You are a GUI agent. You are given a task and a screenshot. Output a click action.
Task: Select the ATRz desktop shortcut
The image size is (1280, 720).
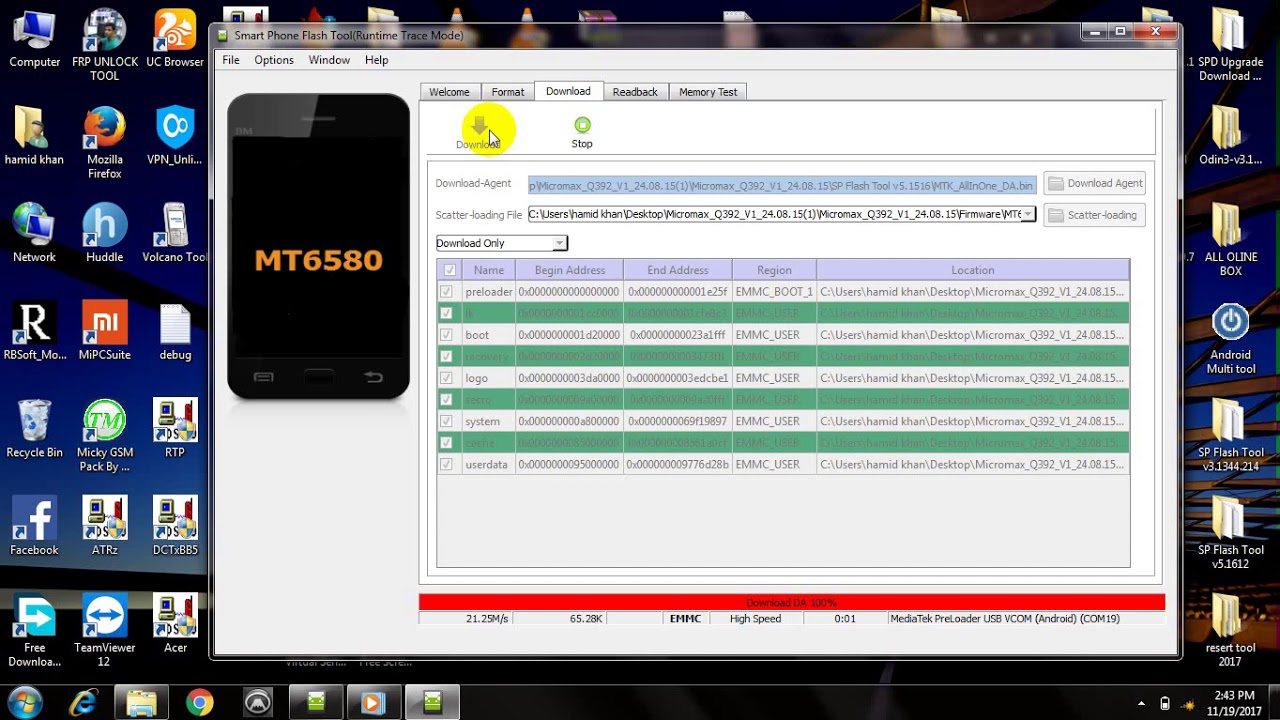(104, 527)
